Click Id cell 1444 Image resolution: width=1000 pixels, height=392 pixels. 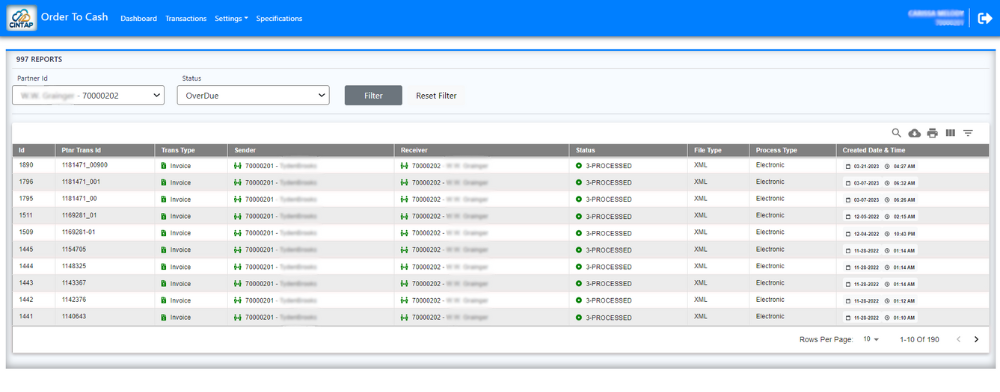tap(26, 266)
